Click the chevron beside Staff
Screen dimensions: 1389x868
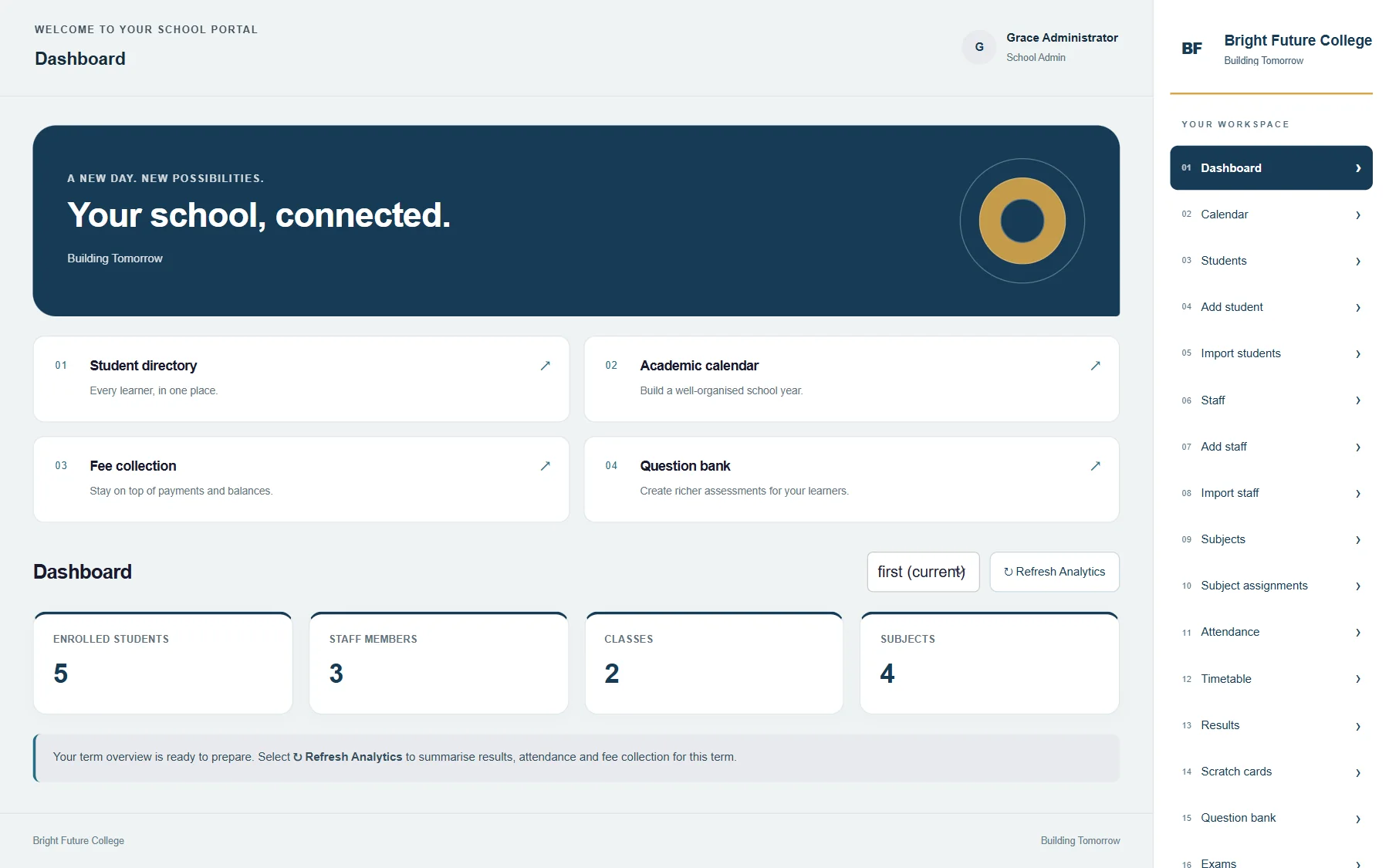point(1358,400)
